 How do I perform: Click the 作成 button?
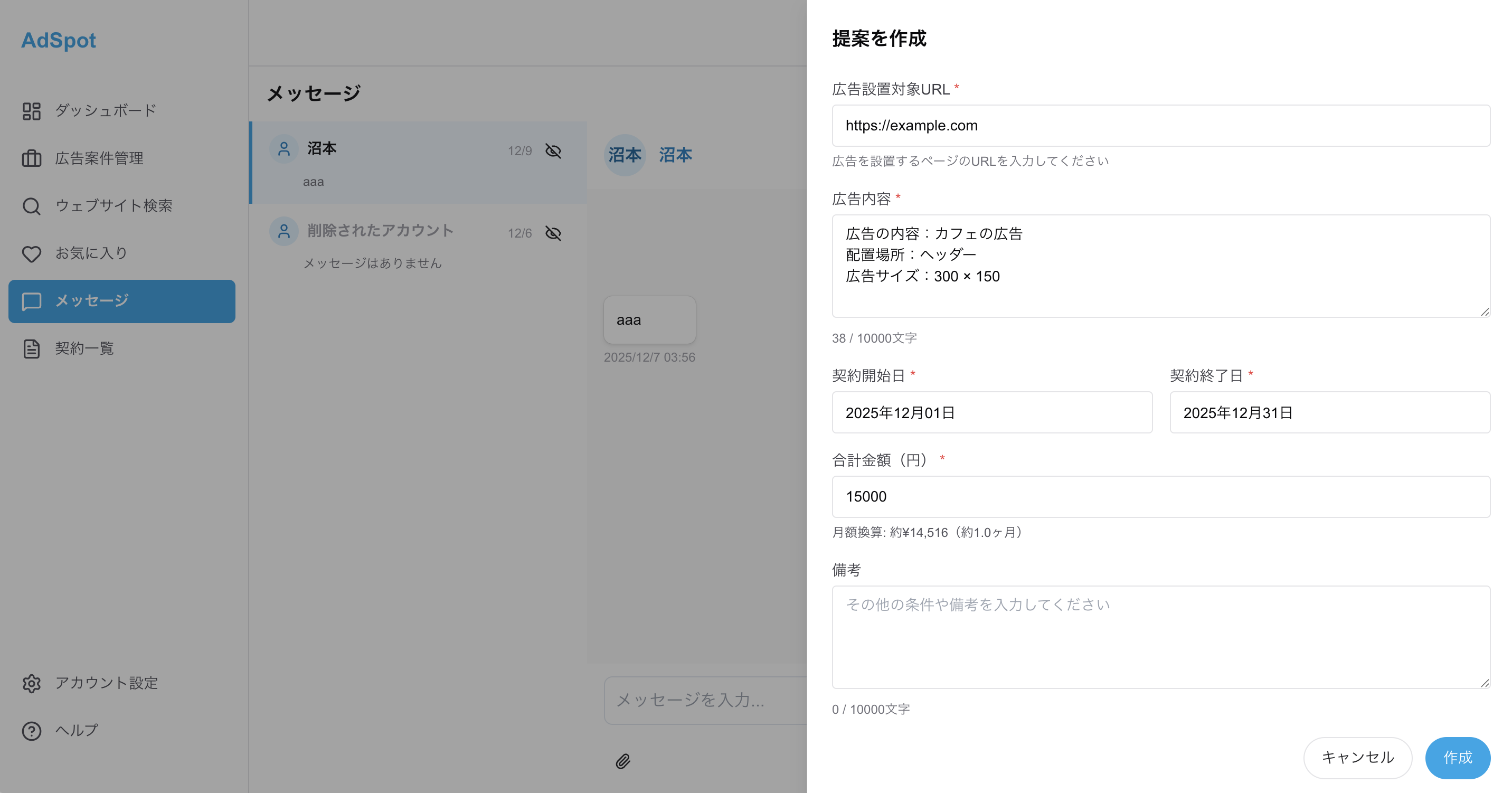(1458, 757)
